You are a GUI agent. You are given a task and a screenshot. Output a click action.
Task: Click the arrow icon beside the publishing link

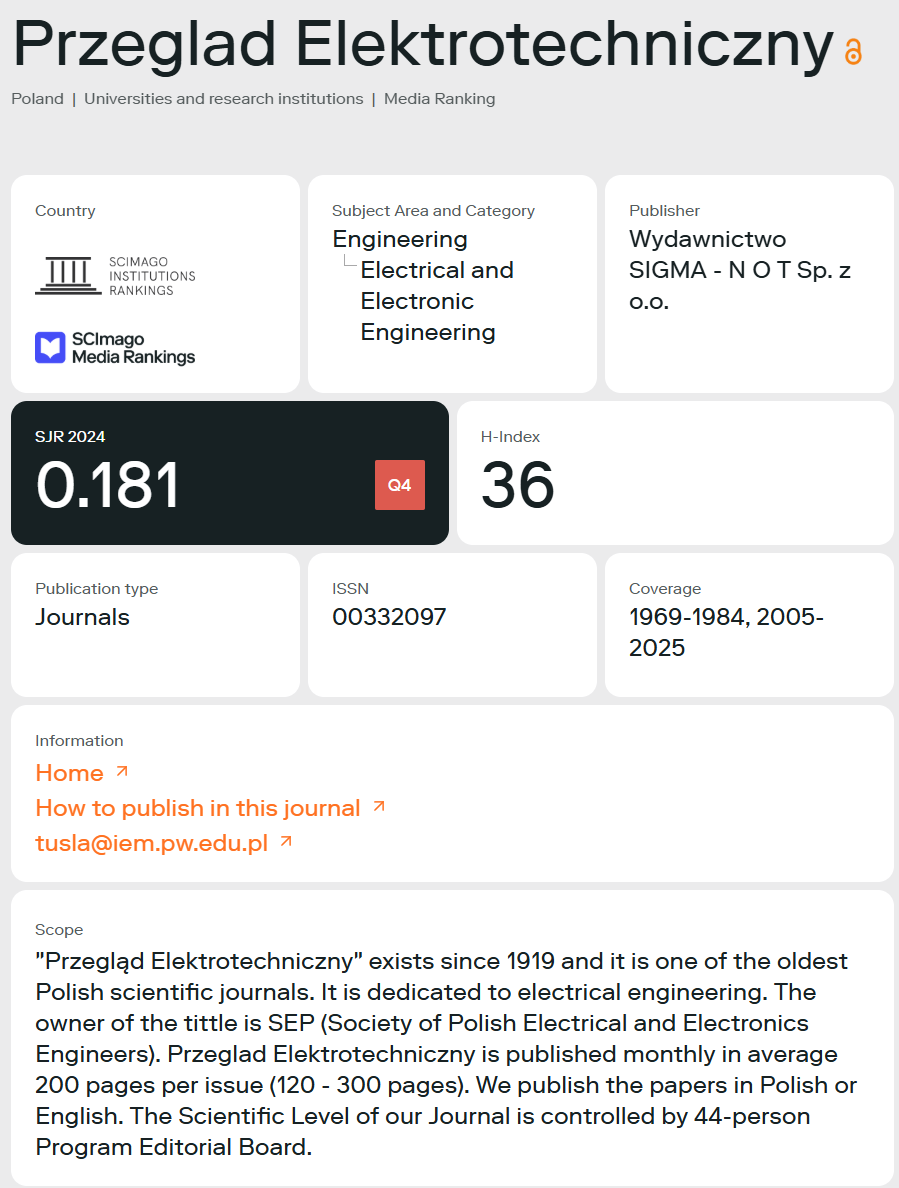[379, 806]
